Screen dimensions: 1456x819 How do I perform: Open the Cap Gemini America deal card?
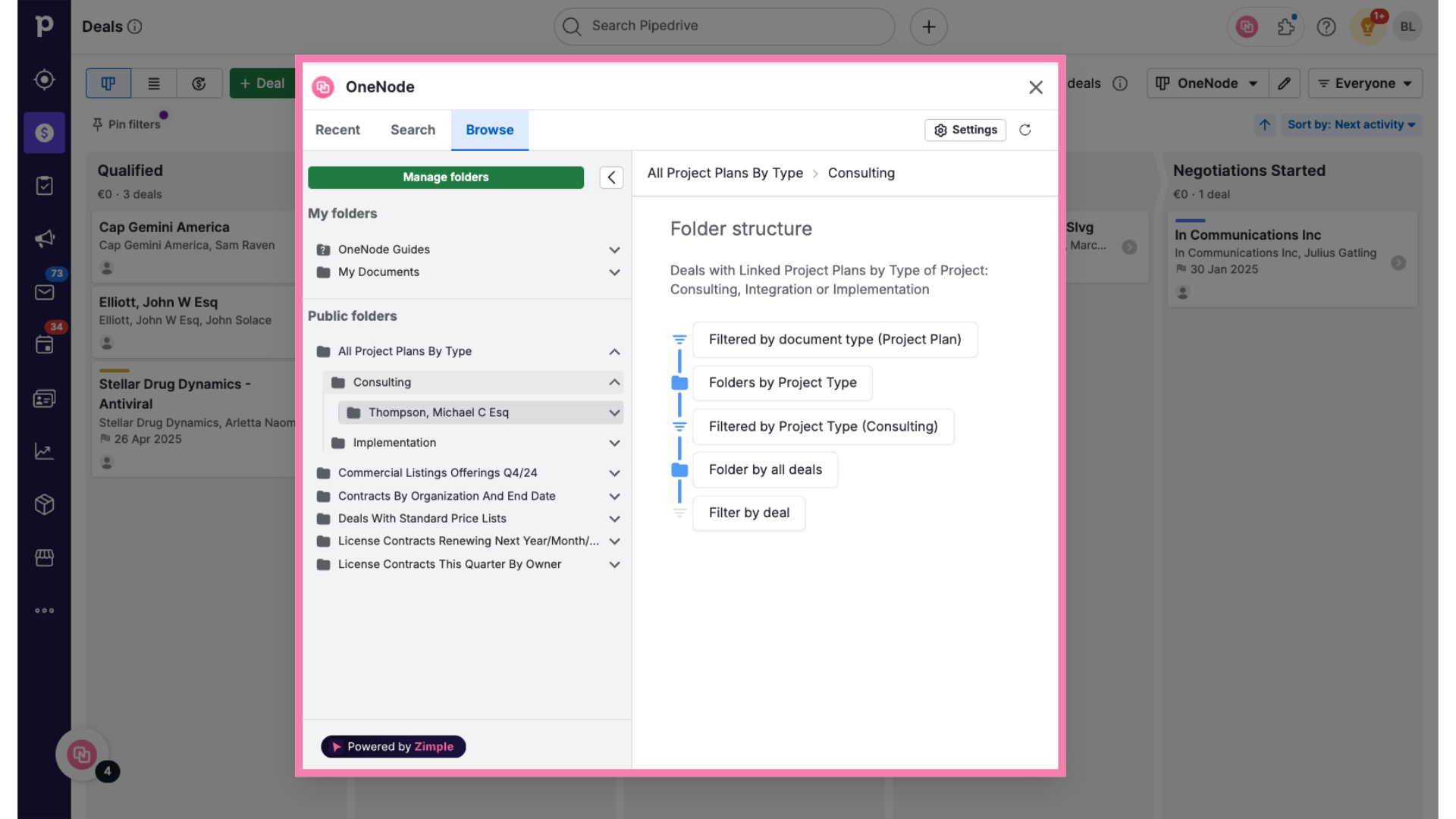pyautogui.click(x=194, y=246)
